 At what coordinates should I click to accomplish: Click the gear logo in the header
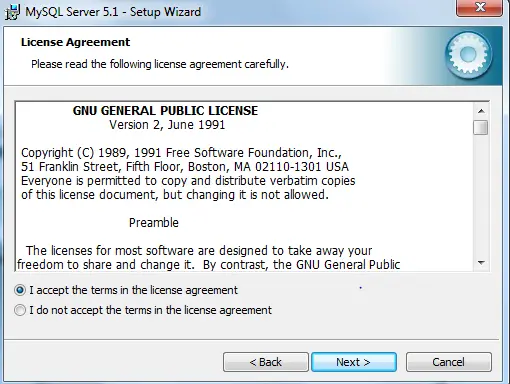(x=468, y=54)
